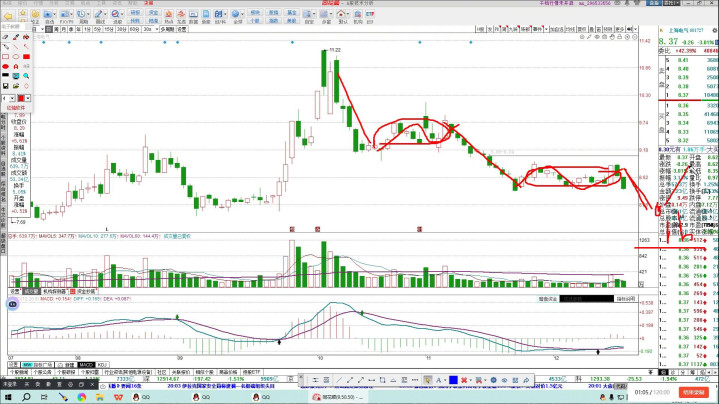The width and height of the screenshot is (719, 404).
Task: Select the red text 'A' tool
Action: [x=16, y=66]
